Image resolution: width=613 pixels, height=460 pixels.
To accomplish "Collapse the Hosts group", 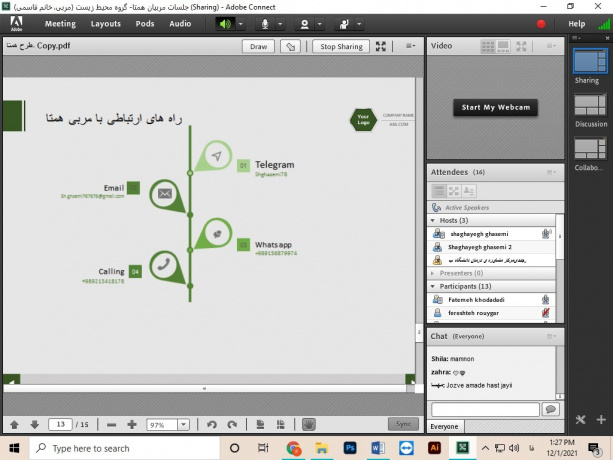I will click(433, 220).
